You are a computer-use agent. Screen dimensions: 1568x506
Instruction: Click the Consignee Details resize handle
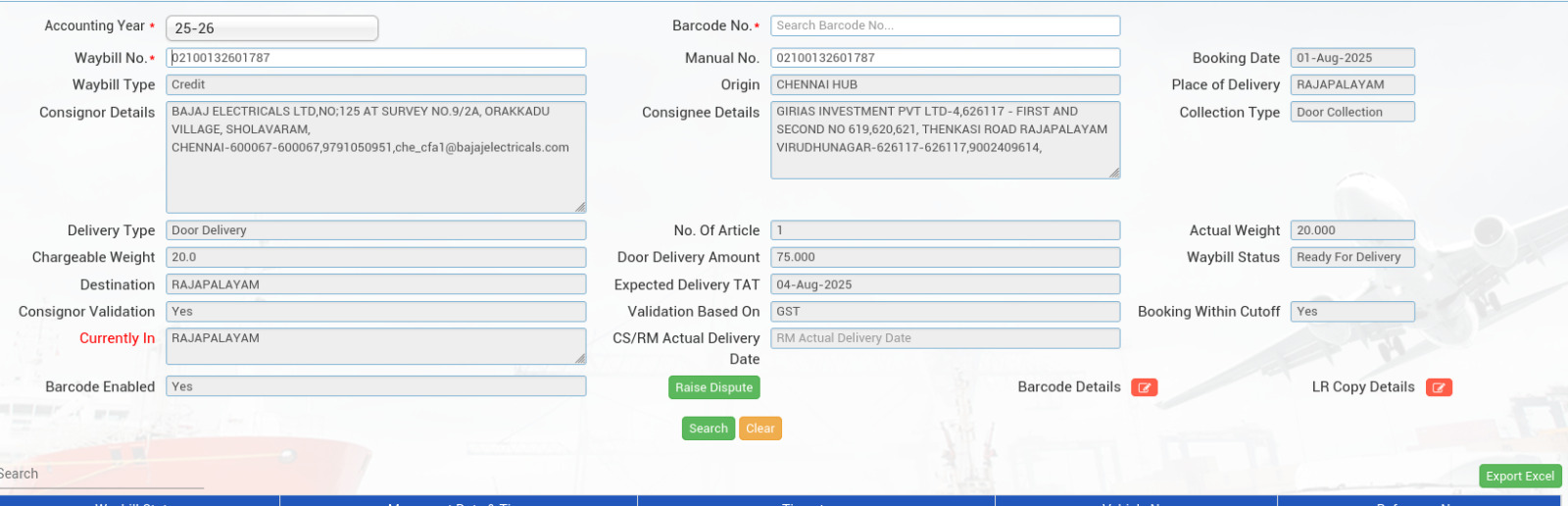(x=1114, y=173)
